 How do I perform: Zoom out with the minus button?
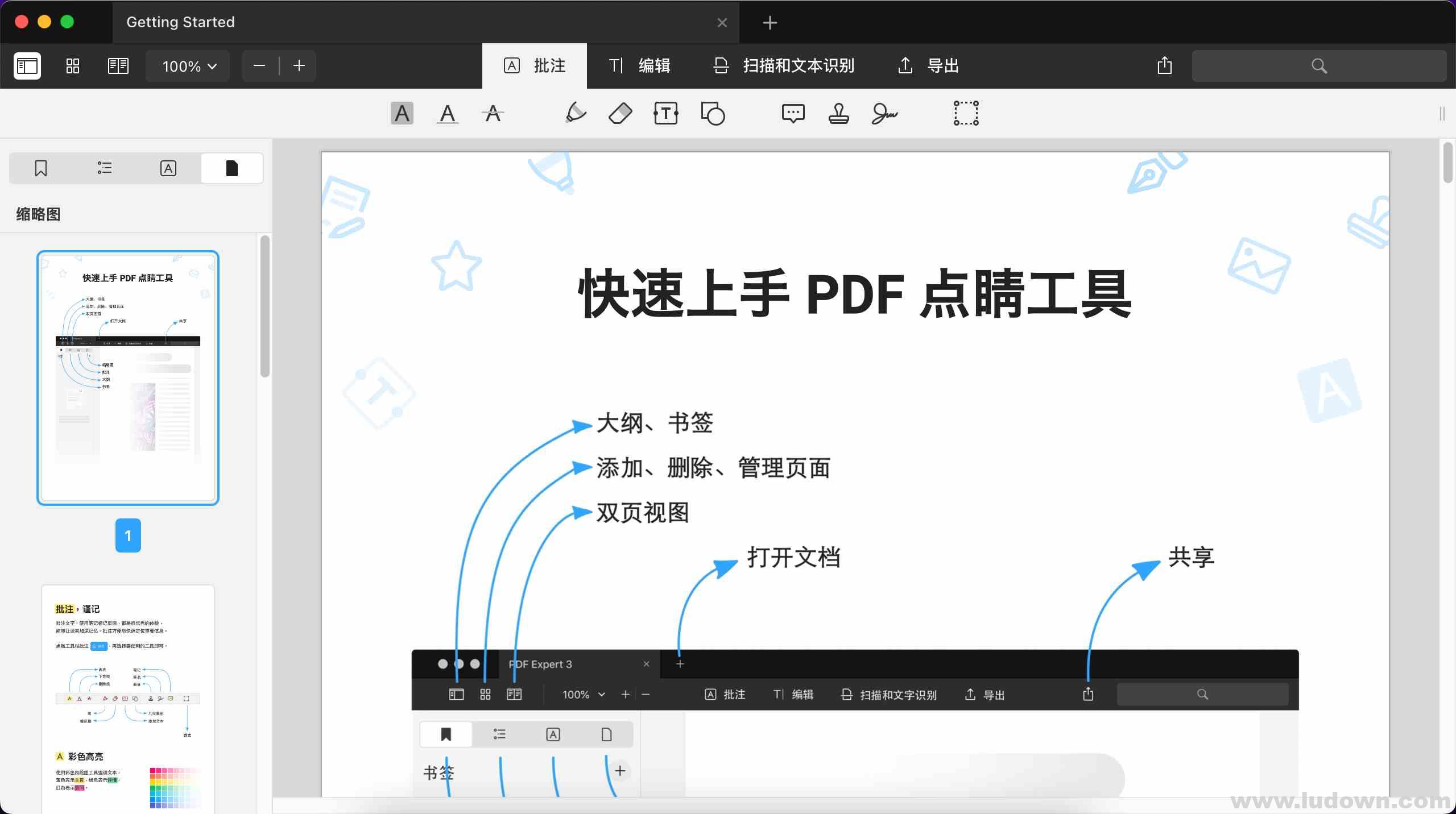[259, 66]
